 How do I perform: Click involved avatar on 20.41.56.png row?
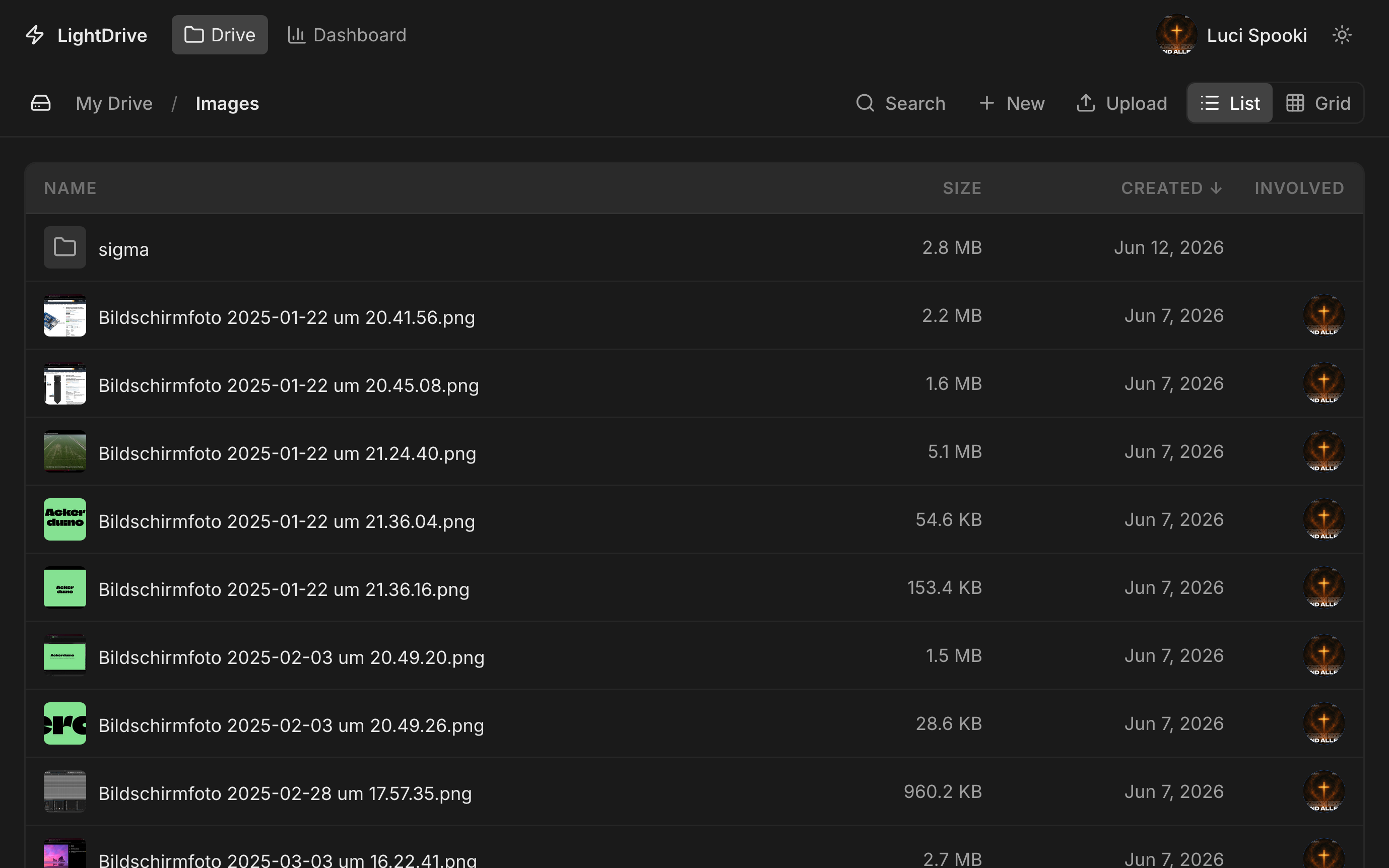[1324, 315]
